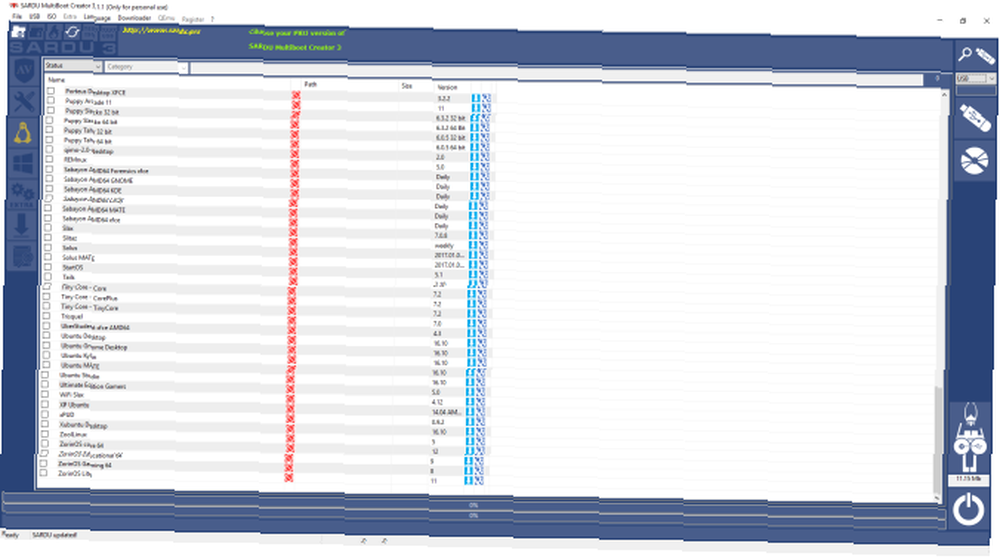Image resolution: width=1000 pixels, height=559 pixels.
Task: Check the Puppy Arcade 11 checkbox
Action: pos(50,101)
